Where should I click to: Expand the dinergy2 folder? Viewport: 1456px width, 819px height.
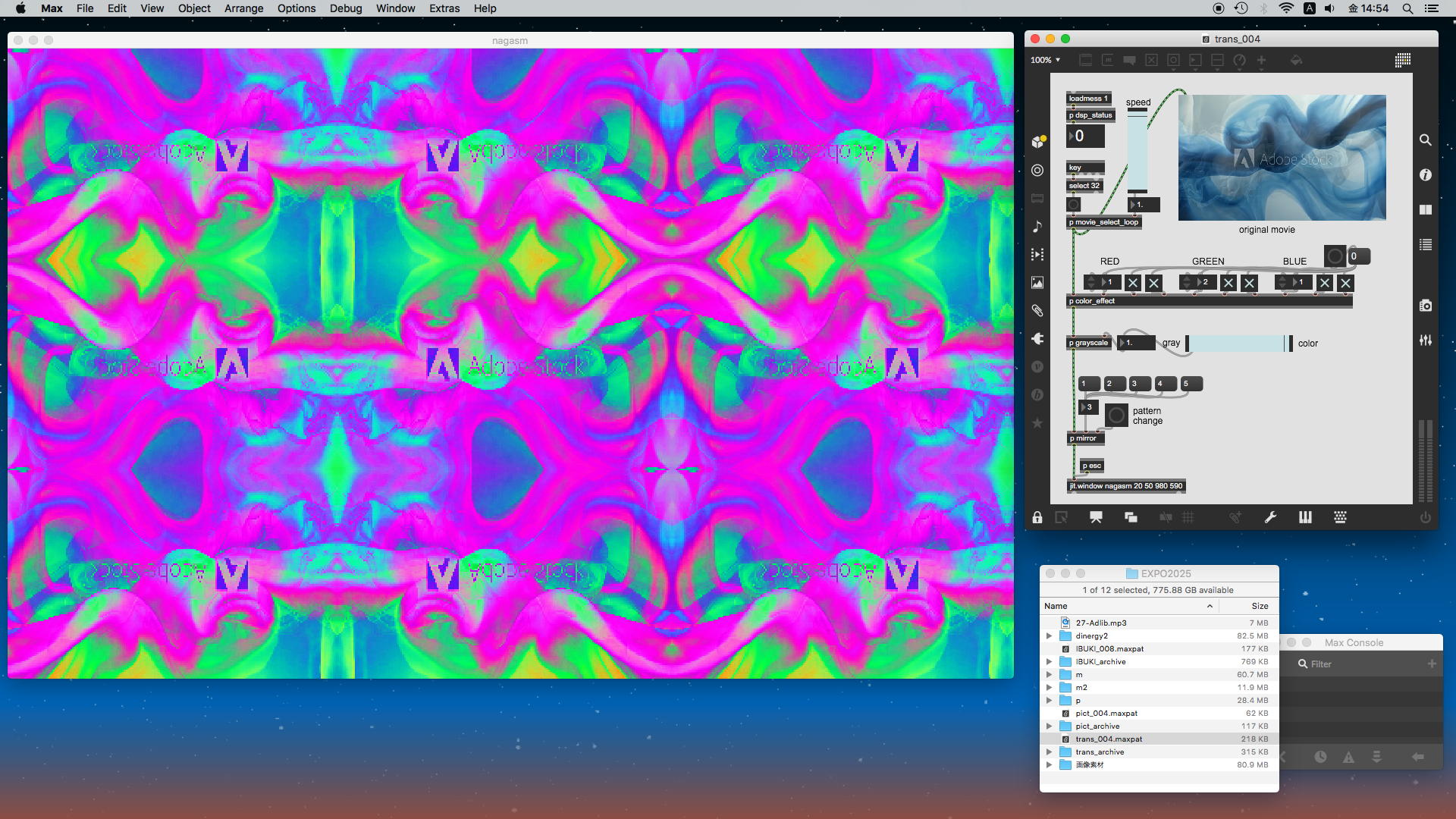[1050, 636]
